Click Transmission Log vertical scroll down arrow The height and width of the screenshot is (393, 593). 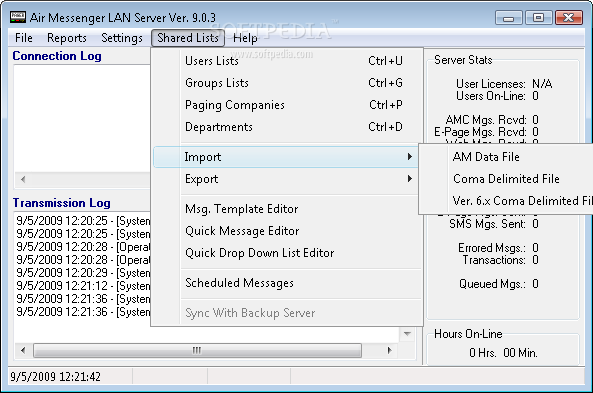point(407,334)
